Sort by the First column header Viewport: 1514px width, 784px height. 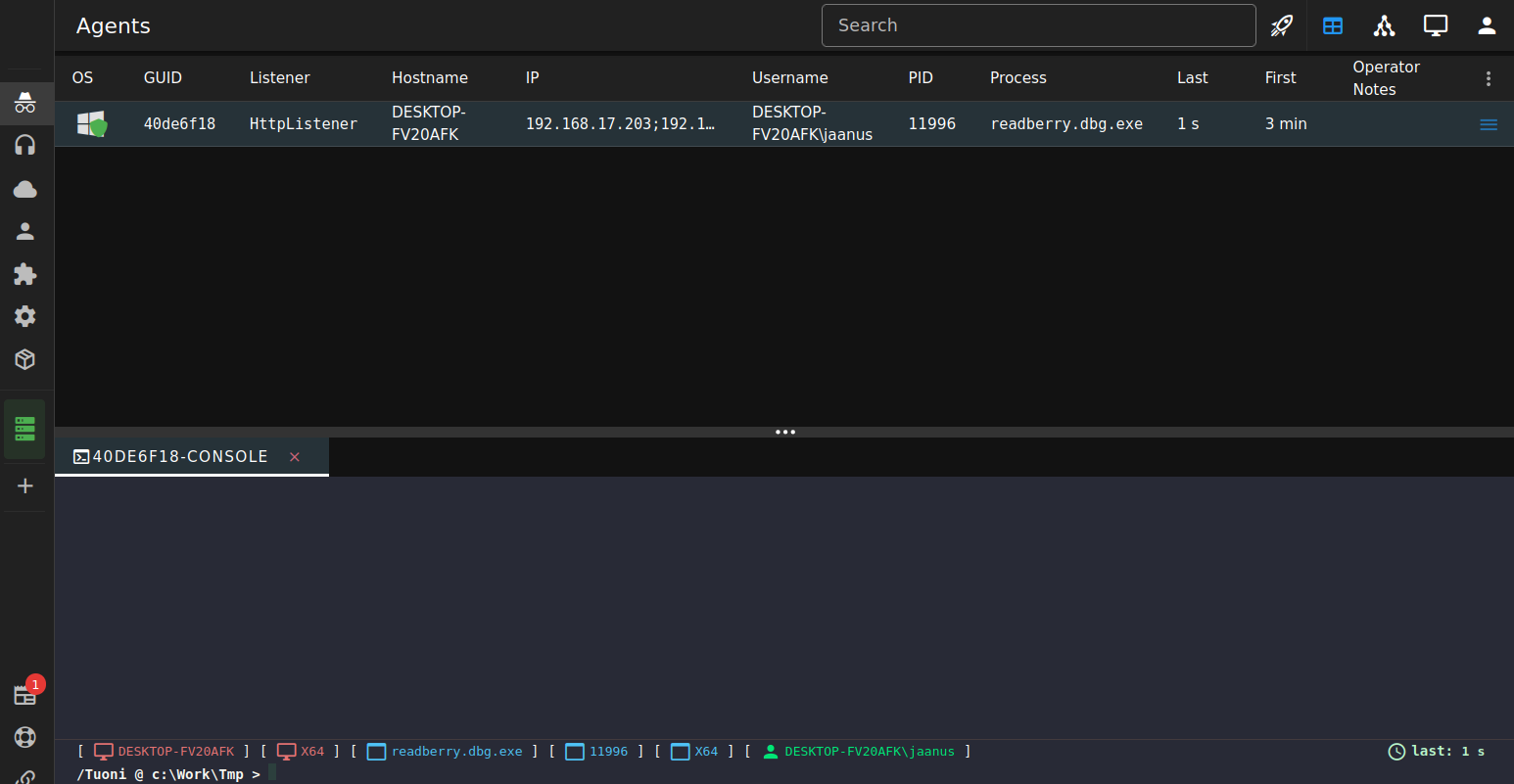coord(1281,78)
